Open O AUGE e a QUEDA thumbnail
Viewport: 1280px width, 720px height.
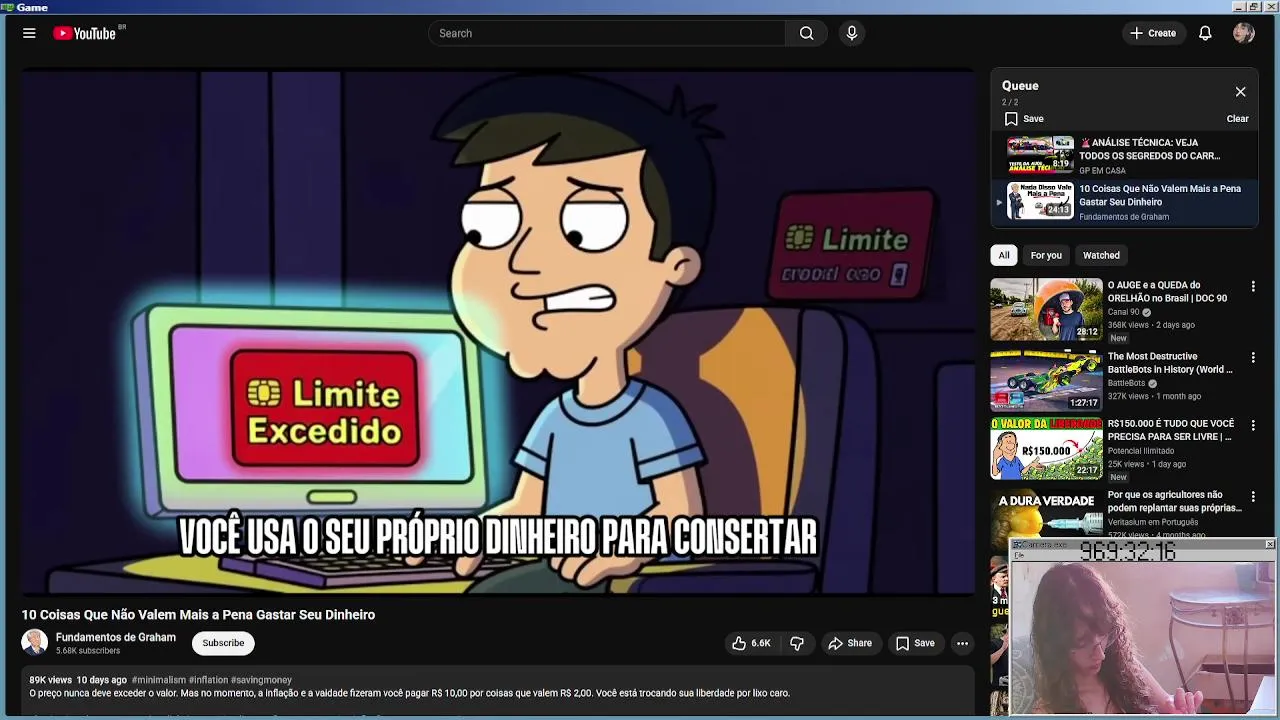1046,309
